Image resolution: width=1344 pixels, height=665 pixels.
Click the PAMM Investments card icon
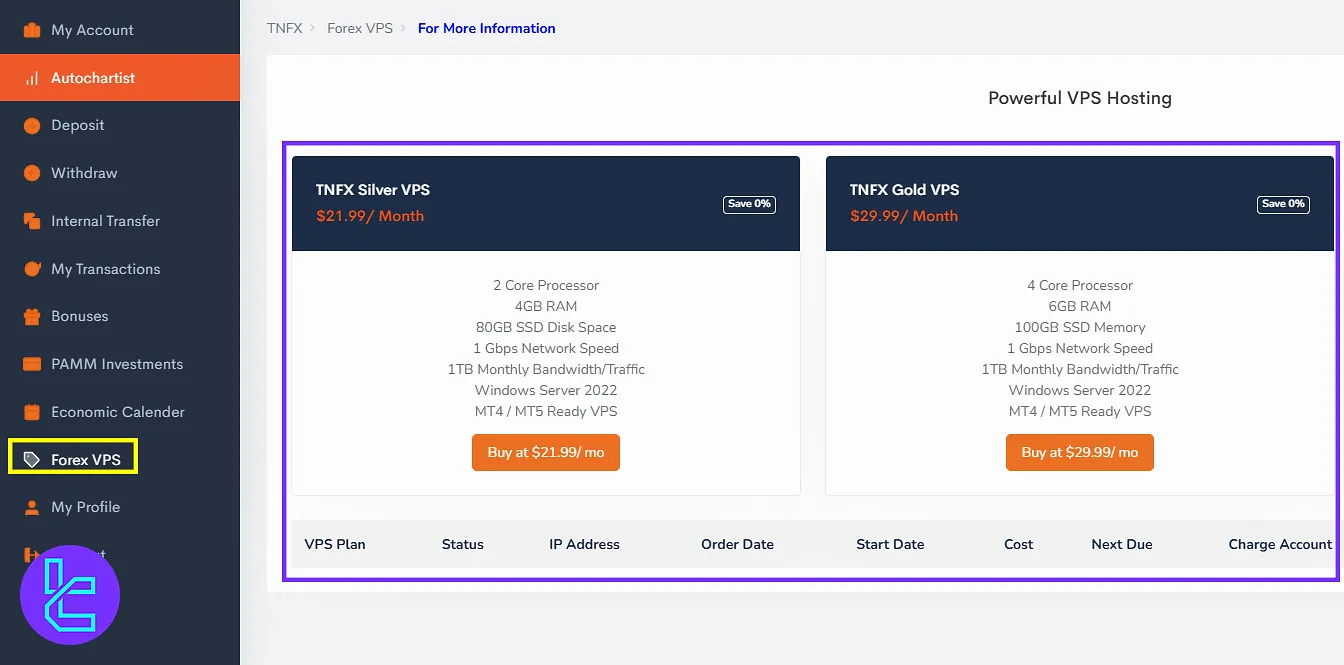32,364
